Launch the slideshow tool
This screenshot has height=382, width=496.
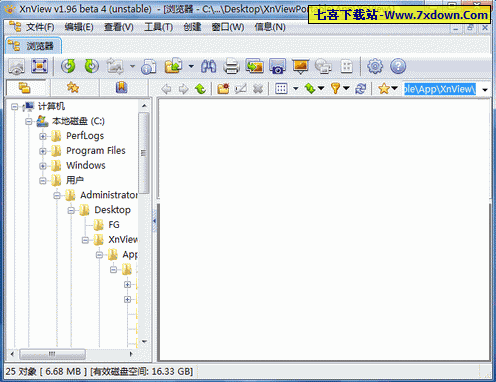[300, 66]
